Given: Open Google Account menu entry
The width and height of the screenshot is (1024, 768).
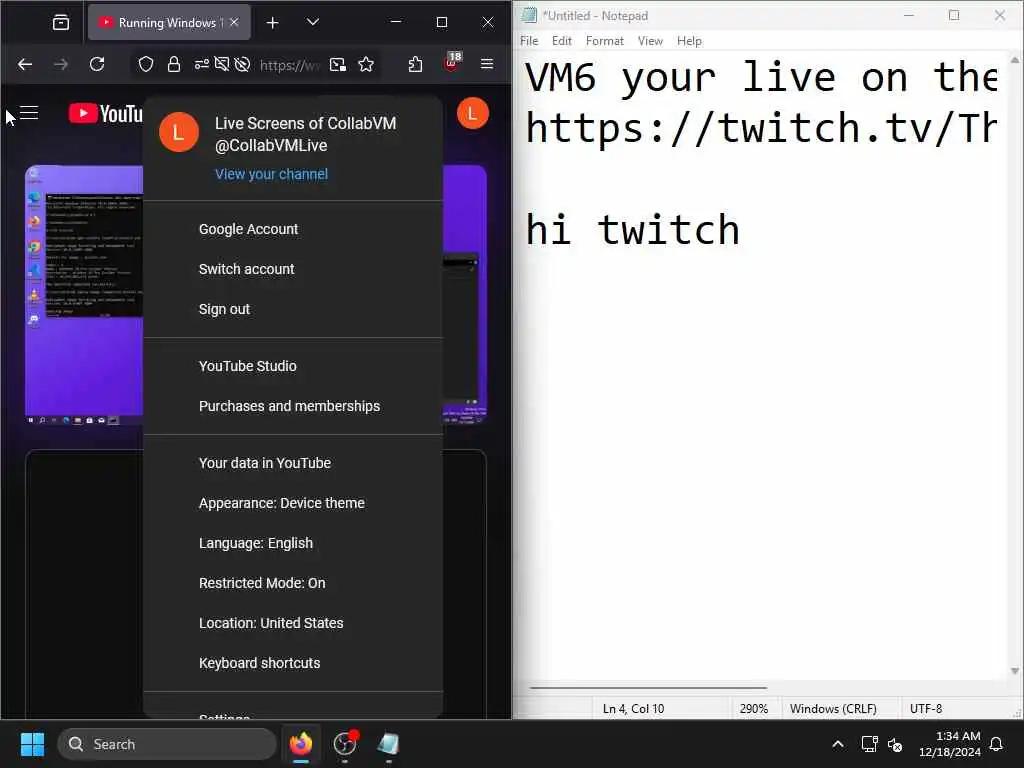Looking at the screenshot, I should (x=293, y=229).
